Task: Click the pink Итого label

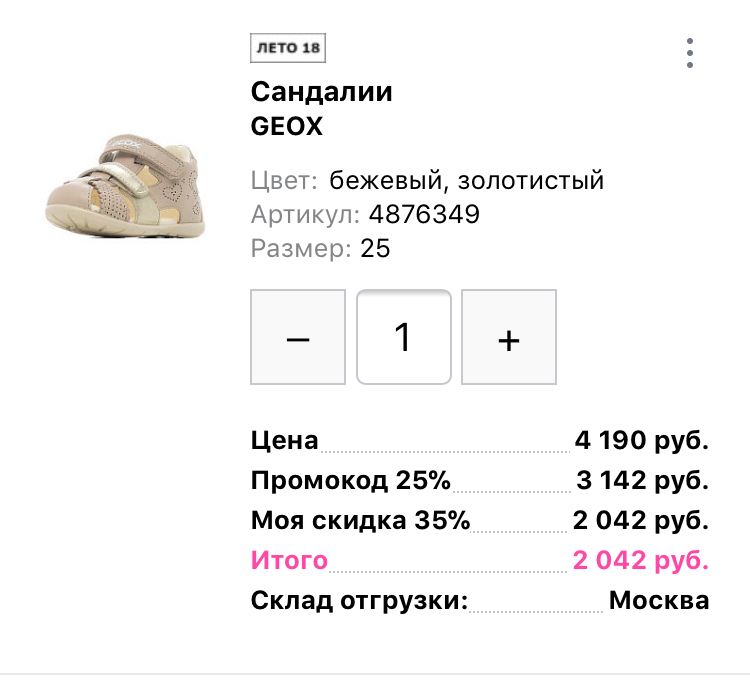Action: 289,560
